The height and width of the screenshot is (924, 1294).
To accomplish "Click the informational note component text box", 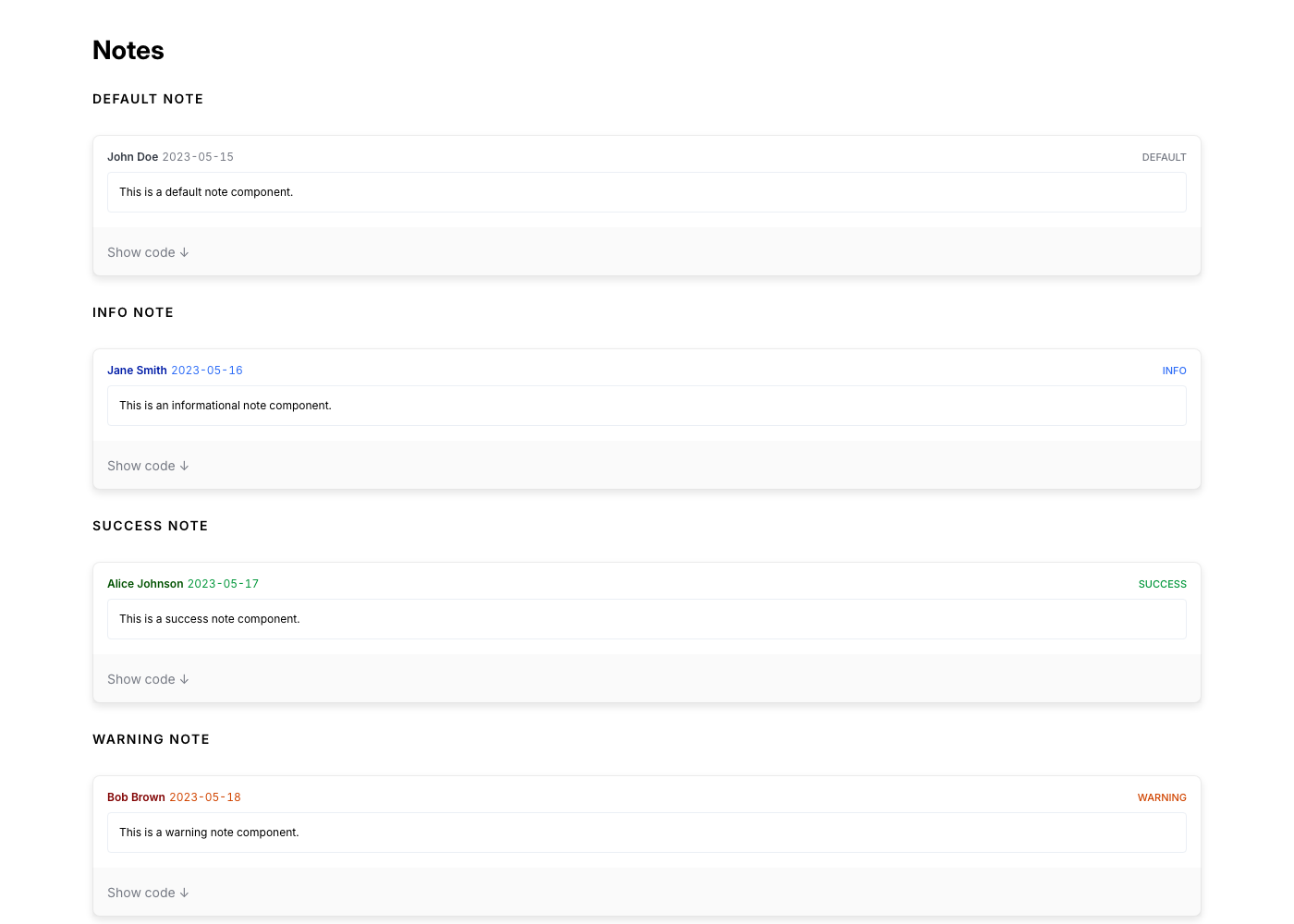I will click(646, 406).
